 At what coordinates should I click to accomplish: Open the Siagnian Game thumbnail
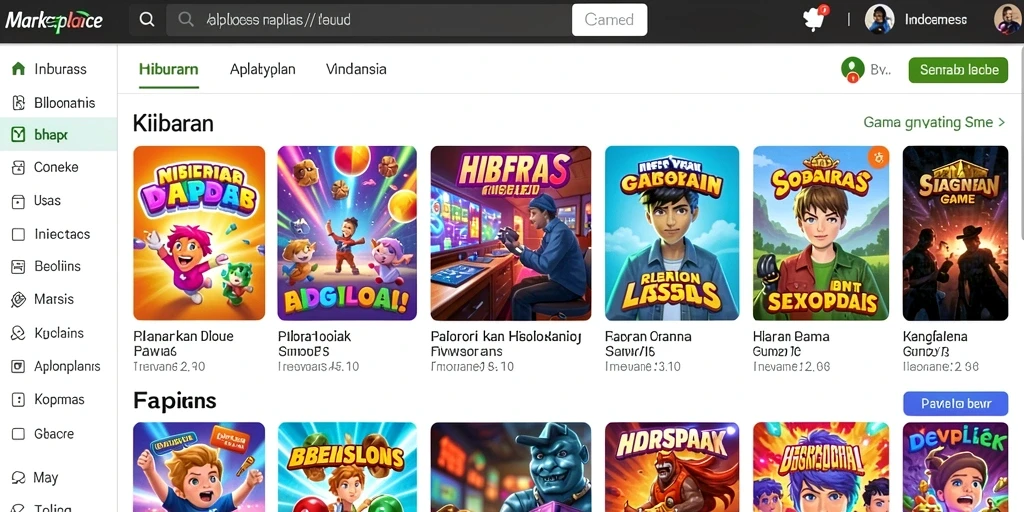(955, 233)
